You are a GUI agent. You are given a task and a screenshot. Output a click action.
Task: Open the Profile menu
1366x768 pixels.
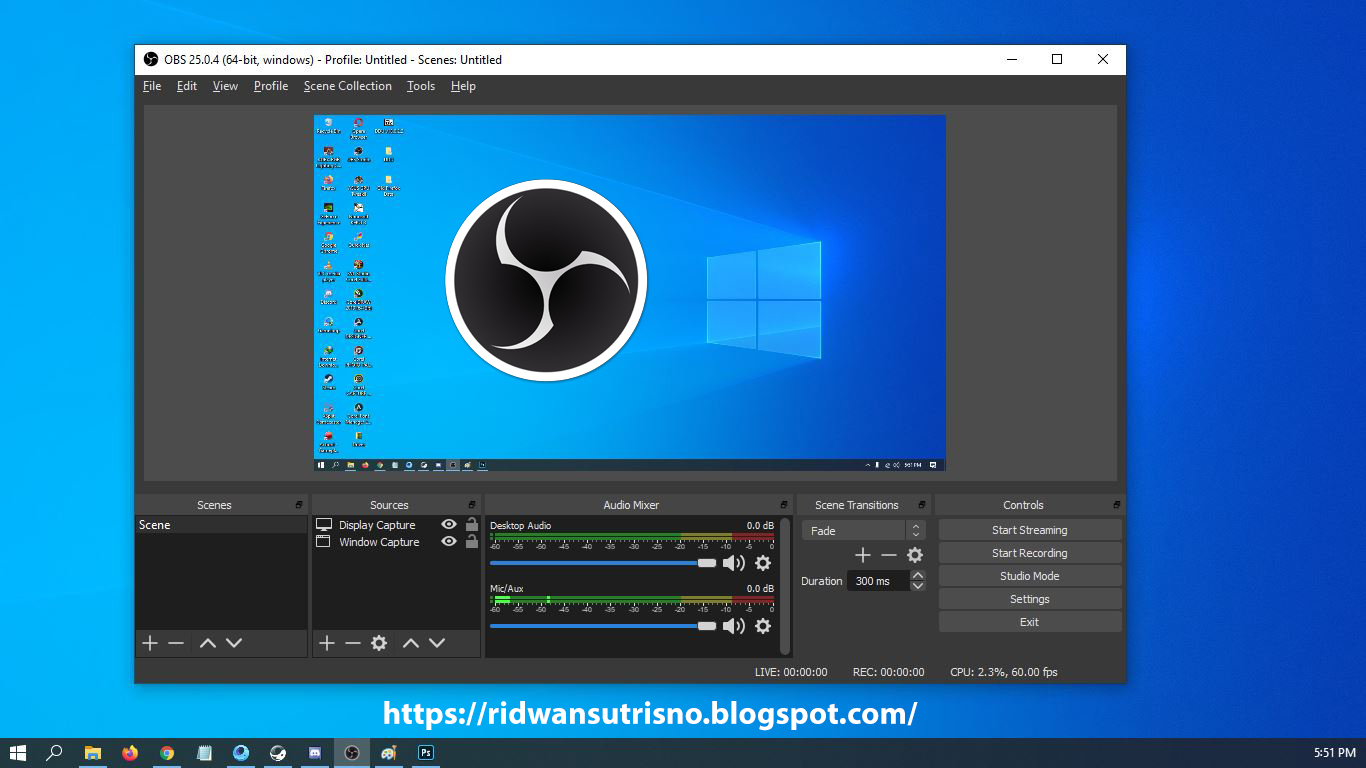coord(271,86)
